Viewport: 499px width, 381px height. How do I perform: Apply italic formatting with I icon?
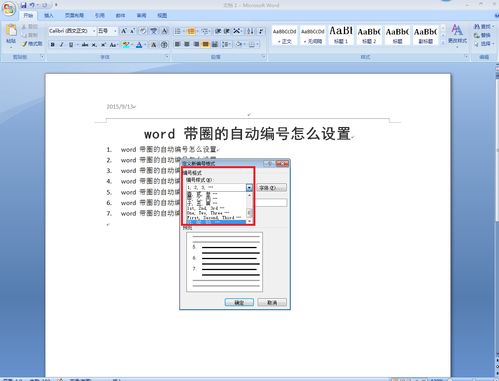point(61,44)
